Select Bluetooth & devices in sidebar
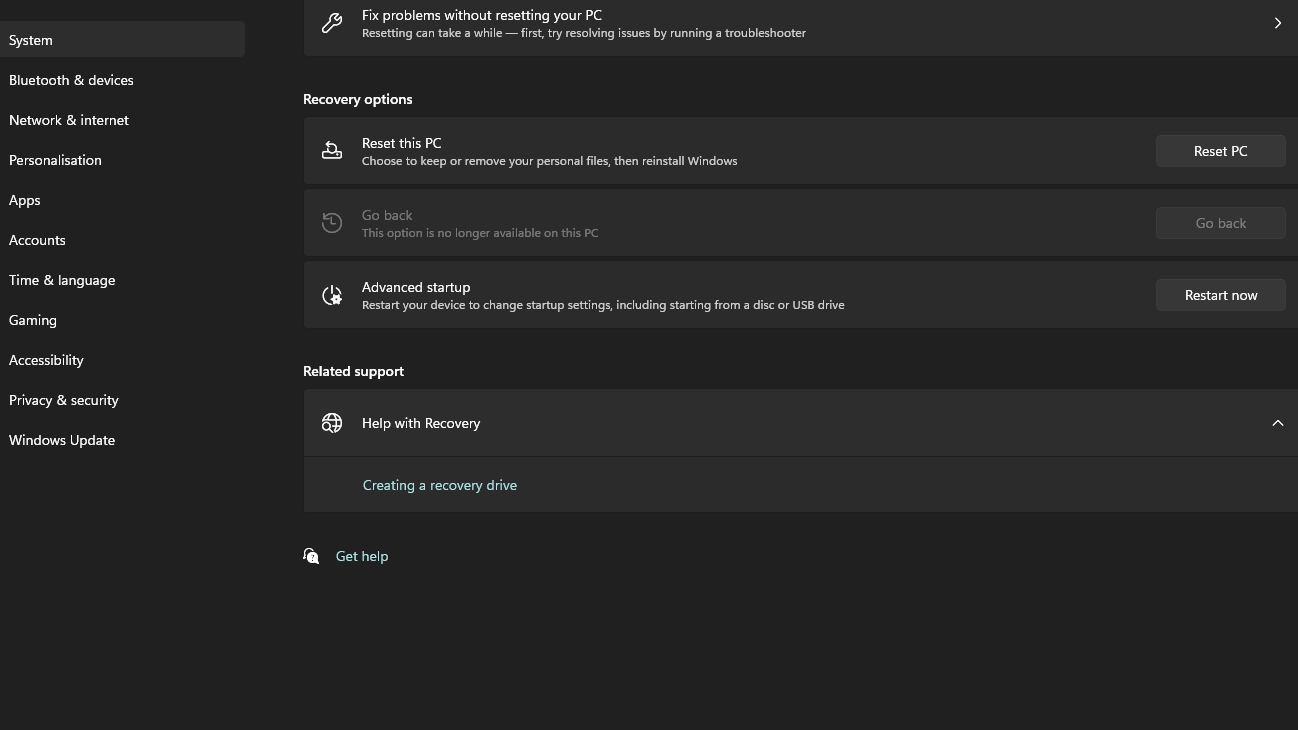Image resolution: width=1298 pixels, height=730 pixels. tap(71, 80)
